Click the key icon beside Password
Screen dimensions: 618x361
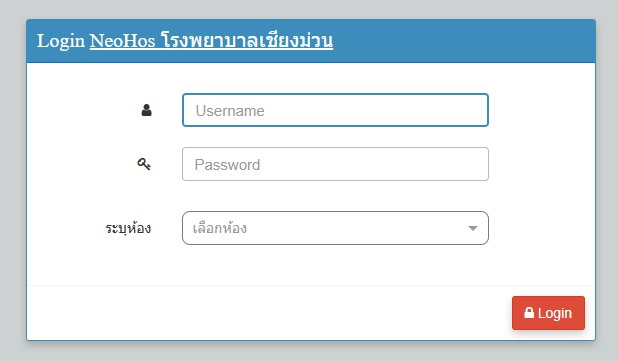tap(144, 164)
